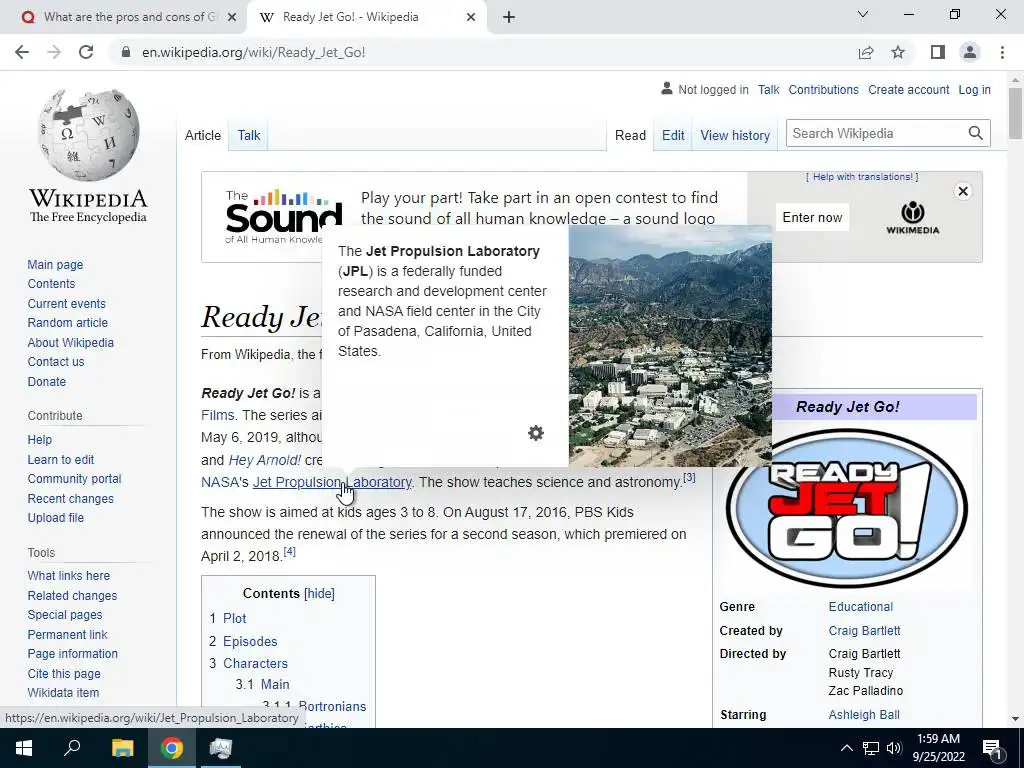Go back to the previous page
Viewport: 1024px width, 768px height.
tap(22, 52)
